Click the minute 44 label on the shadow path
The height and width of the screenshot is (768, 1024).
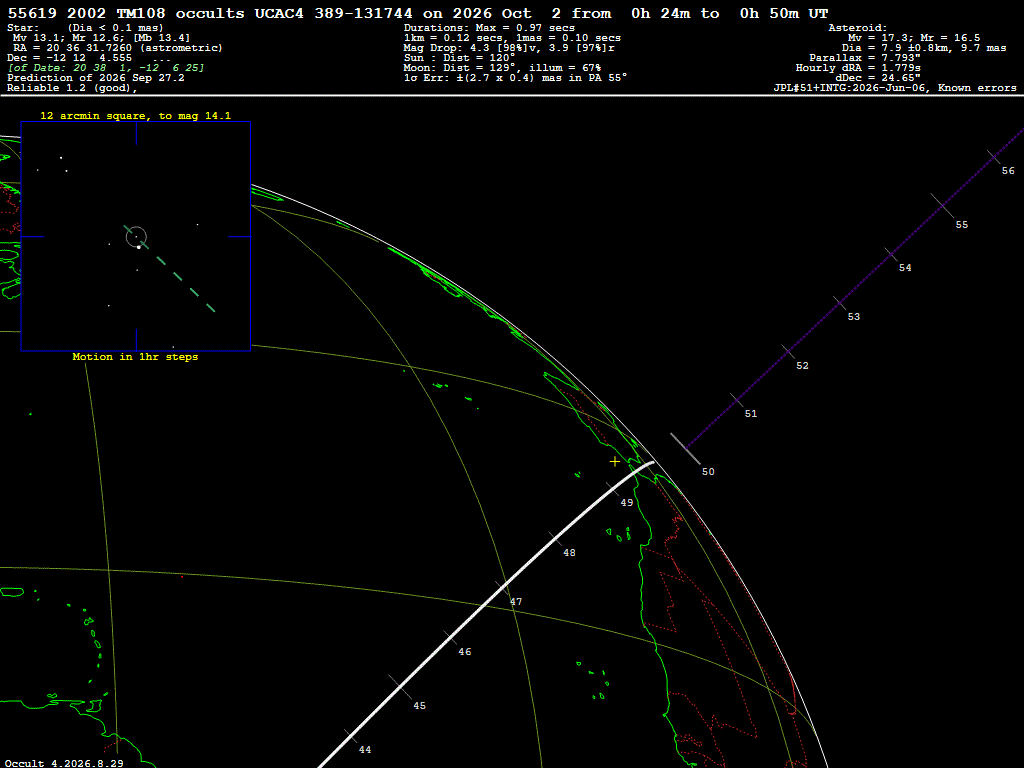coord(365,750)
